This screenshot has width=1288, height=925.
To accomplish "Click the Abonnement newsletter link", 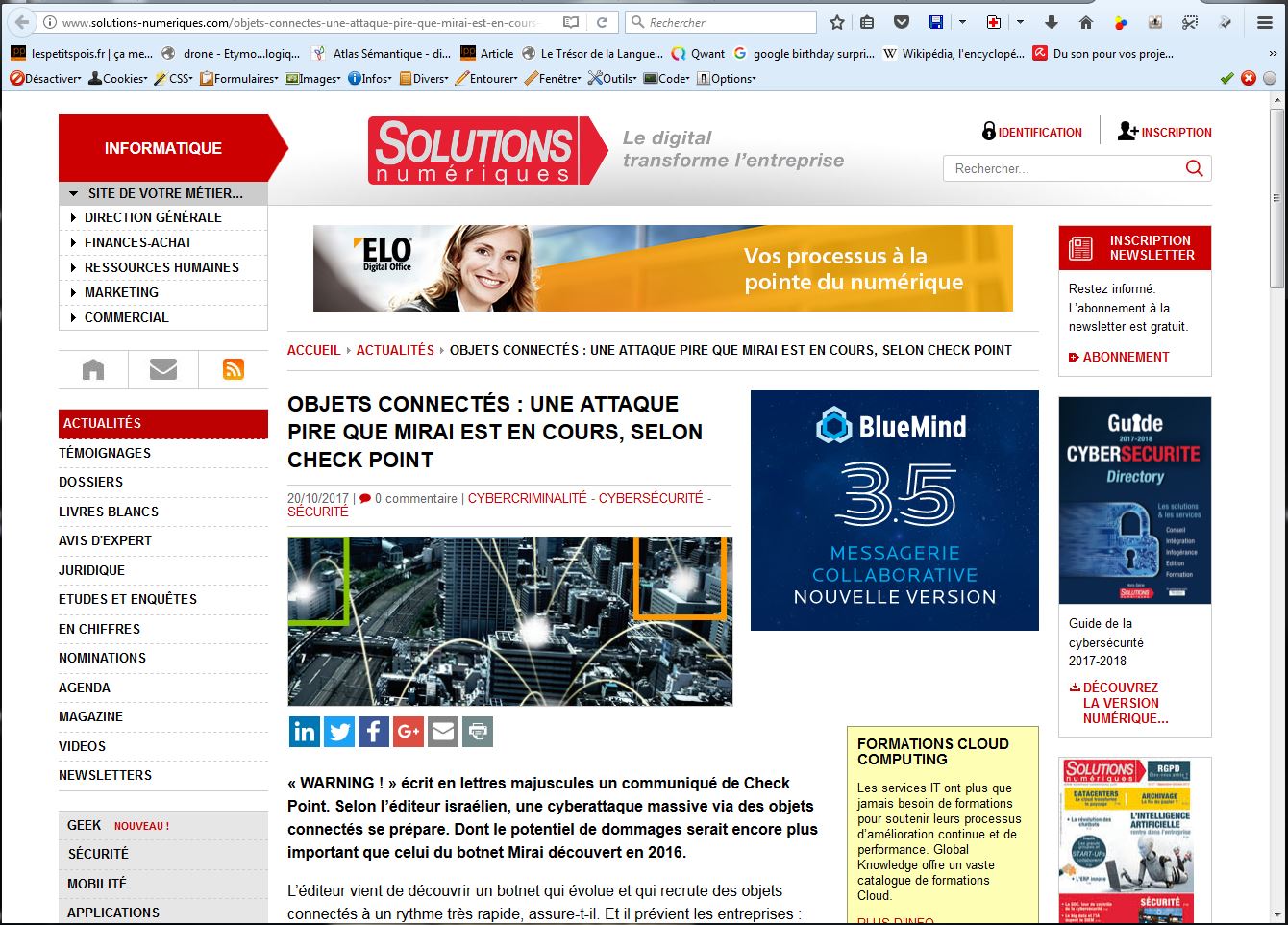I will 1125,357.
